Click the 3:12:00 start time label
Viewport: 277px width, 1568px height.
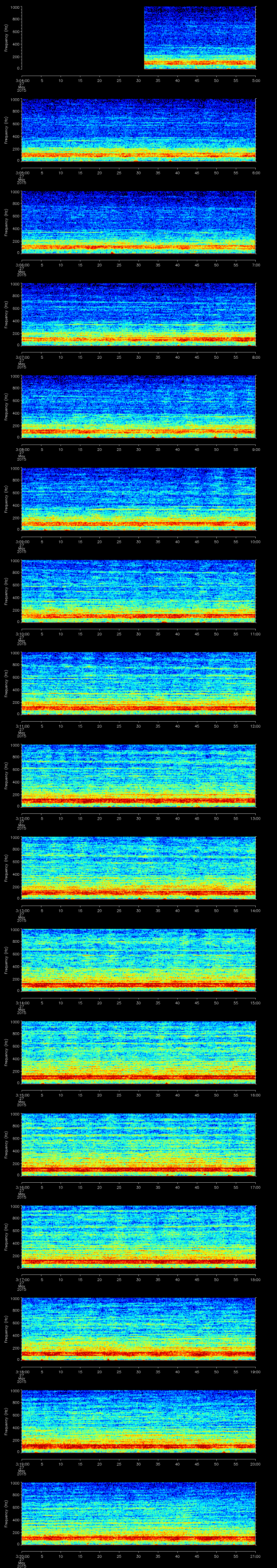click(x=22, y=819)
